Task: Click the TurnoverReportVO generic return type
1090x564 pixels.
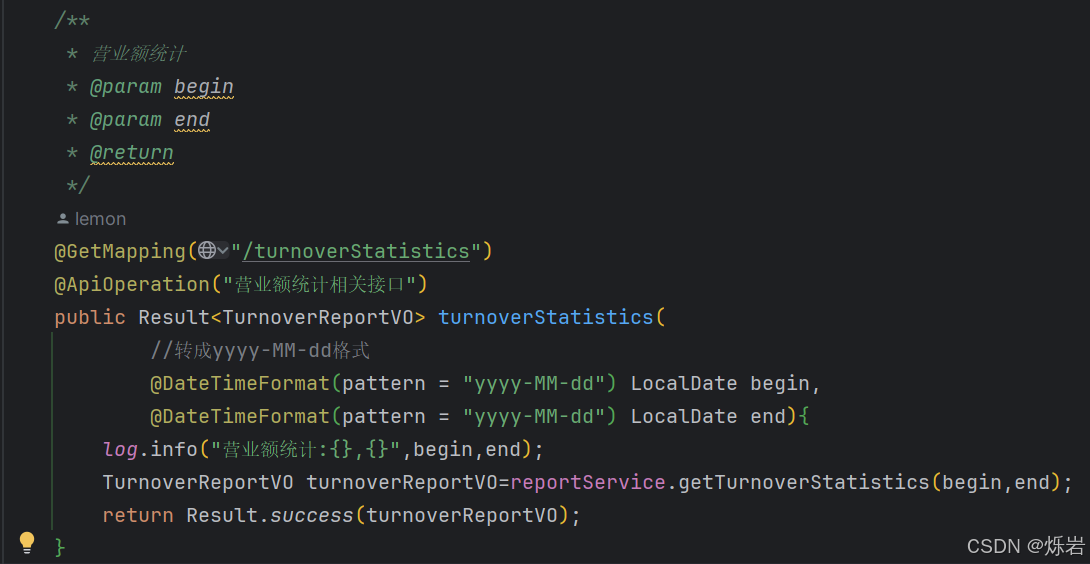Action: pos(318,317)
